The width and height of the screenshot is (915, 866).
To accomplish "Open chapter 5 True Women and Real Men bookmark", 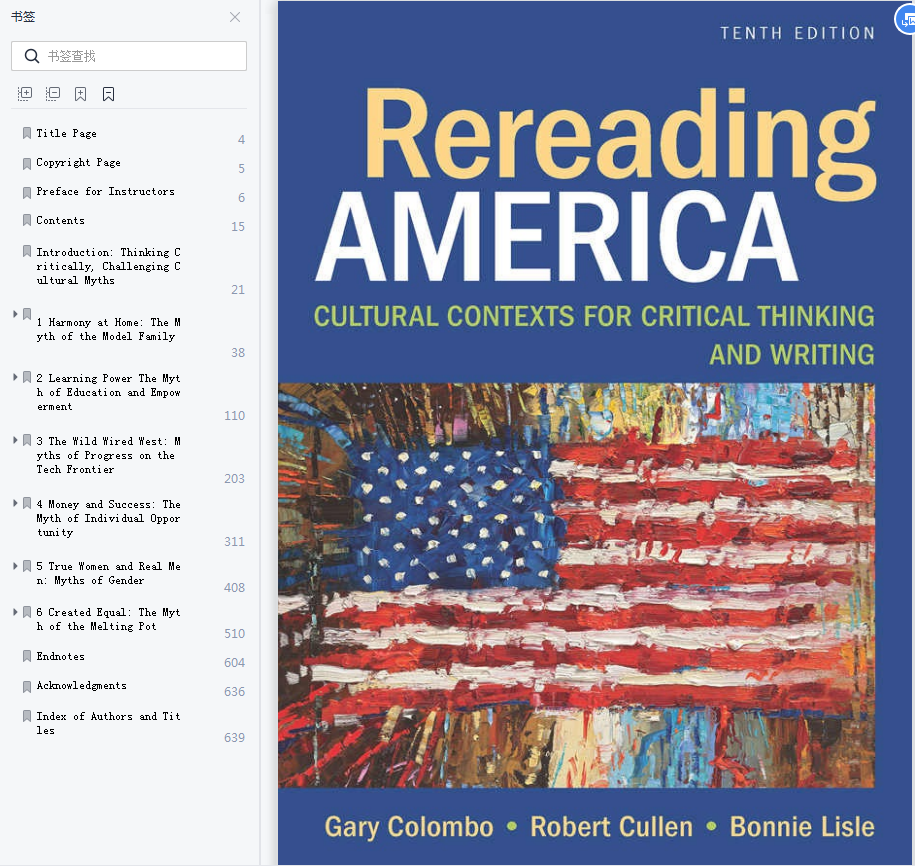I will pos(109,573).
